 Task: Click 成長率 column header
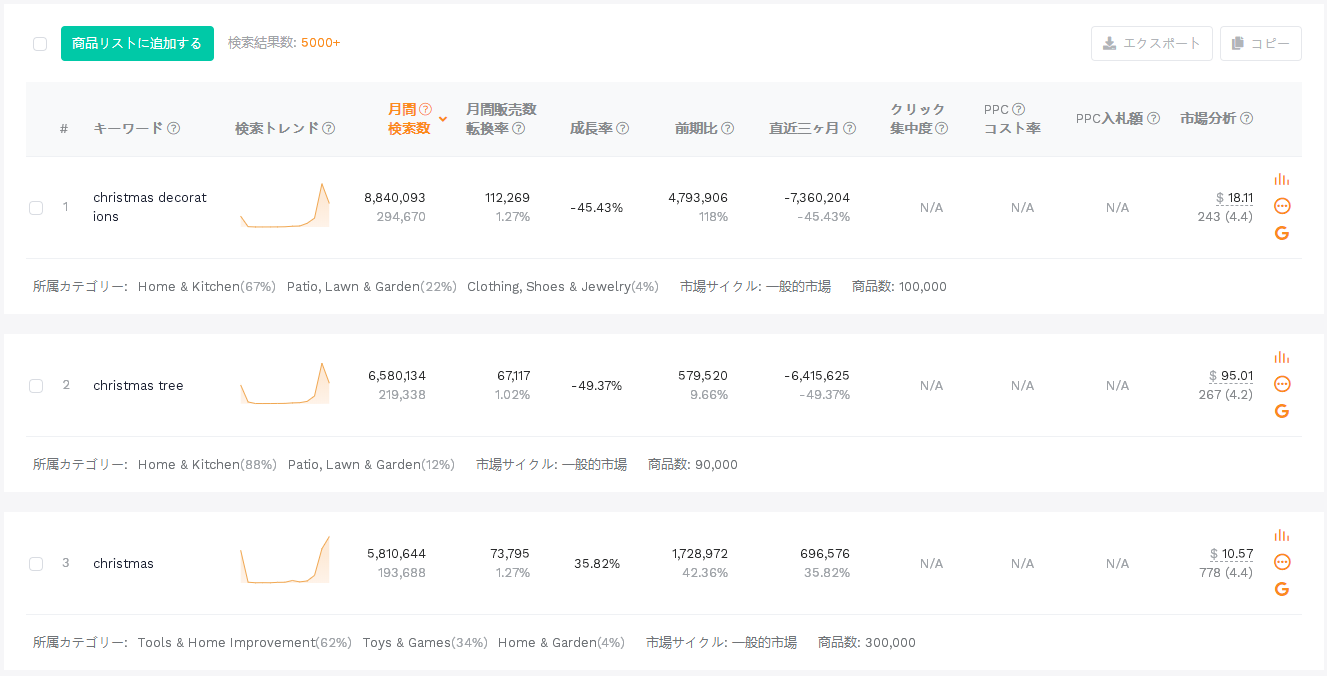tap(591, 128)
